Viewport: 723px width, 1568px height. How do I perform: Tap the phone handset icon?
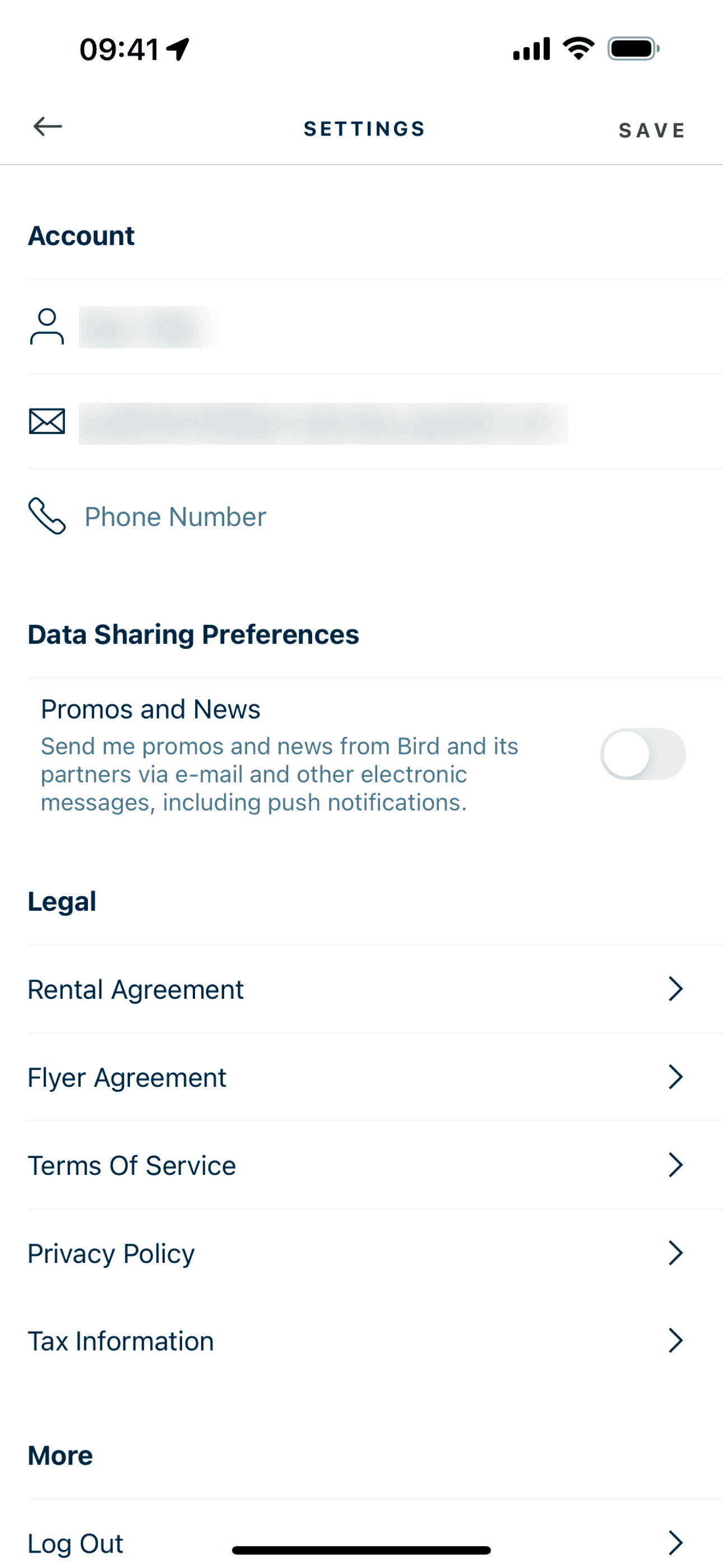click(47, 516)
